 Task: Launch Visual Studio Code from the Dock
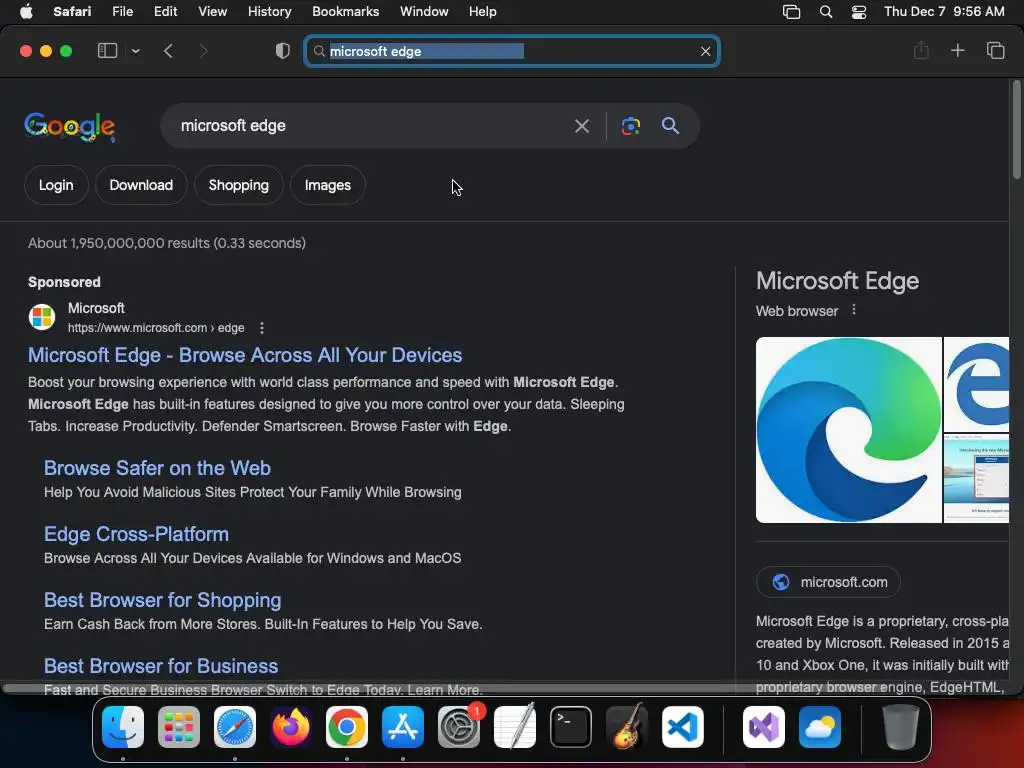point(683,727)
